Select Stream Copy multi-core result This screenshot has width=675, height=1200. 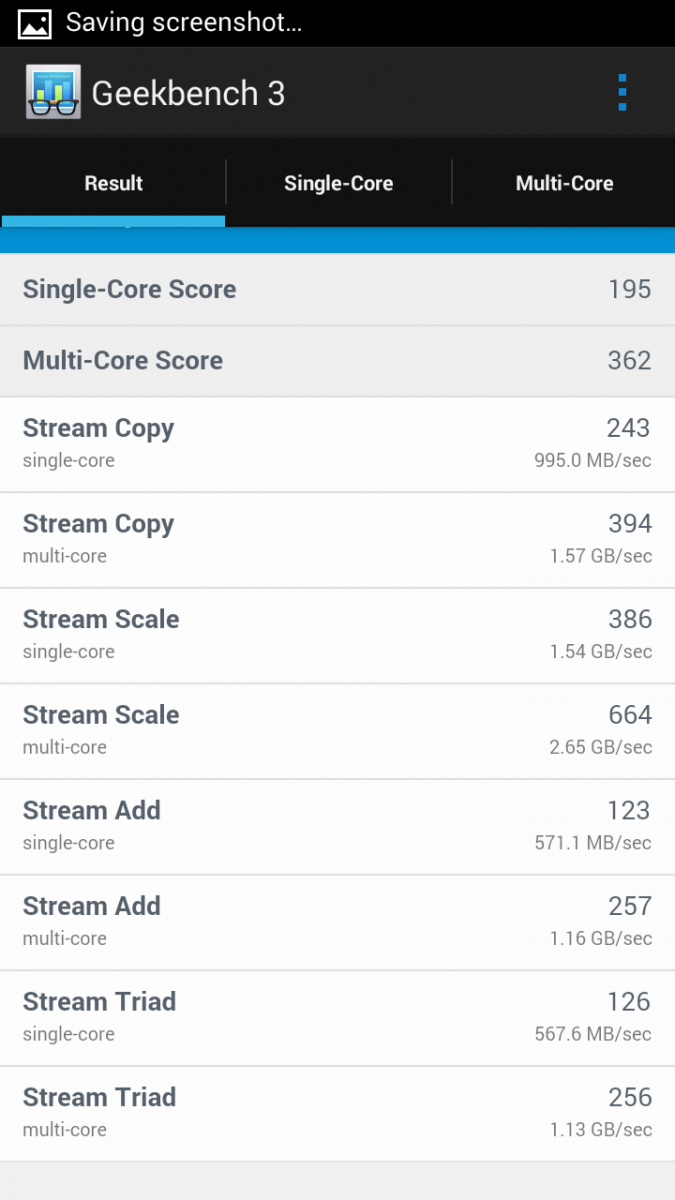pyautogui.click(x=337, y=540)
